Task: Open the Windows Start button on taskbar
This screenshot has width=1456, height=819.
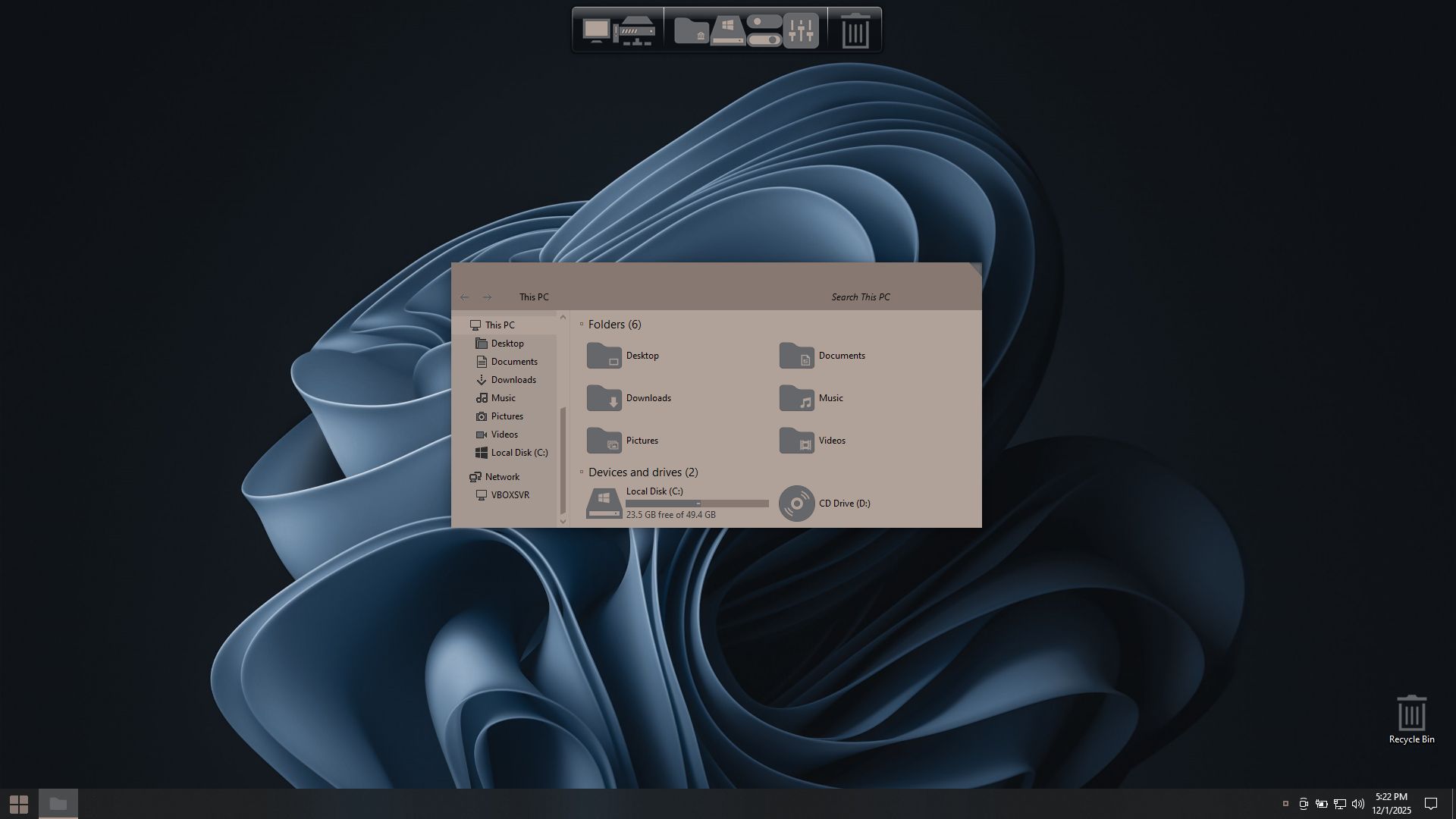Action: pos(19,804)
